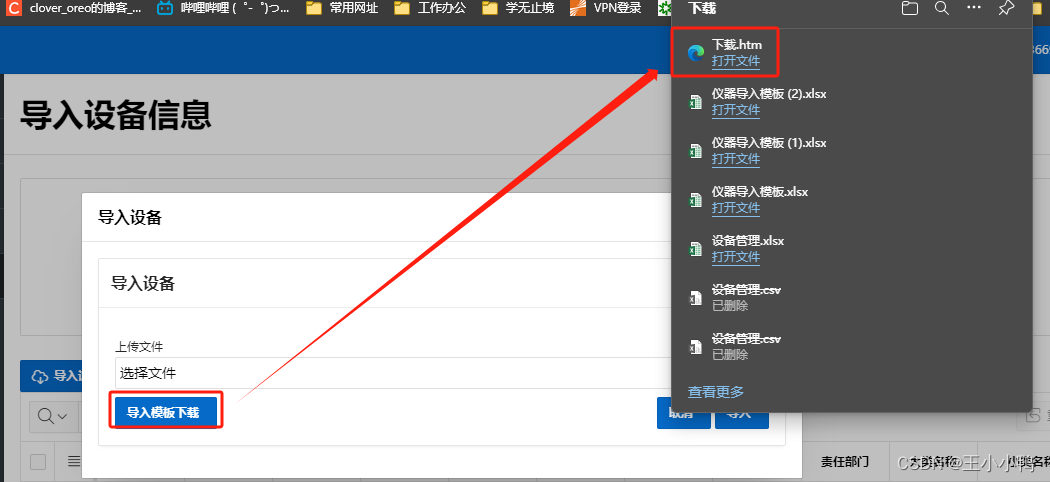The image size is (1050, 482).
Task: Click 打开文件 under 仪器导入模板 (2).xlsx
Action: point(735,110)
